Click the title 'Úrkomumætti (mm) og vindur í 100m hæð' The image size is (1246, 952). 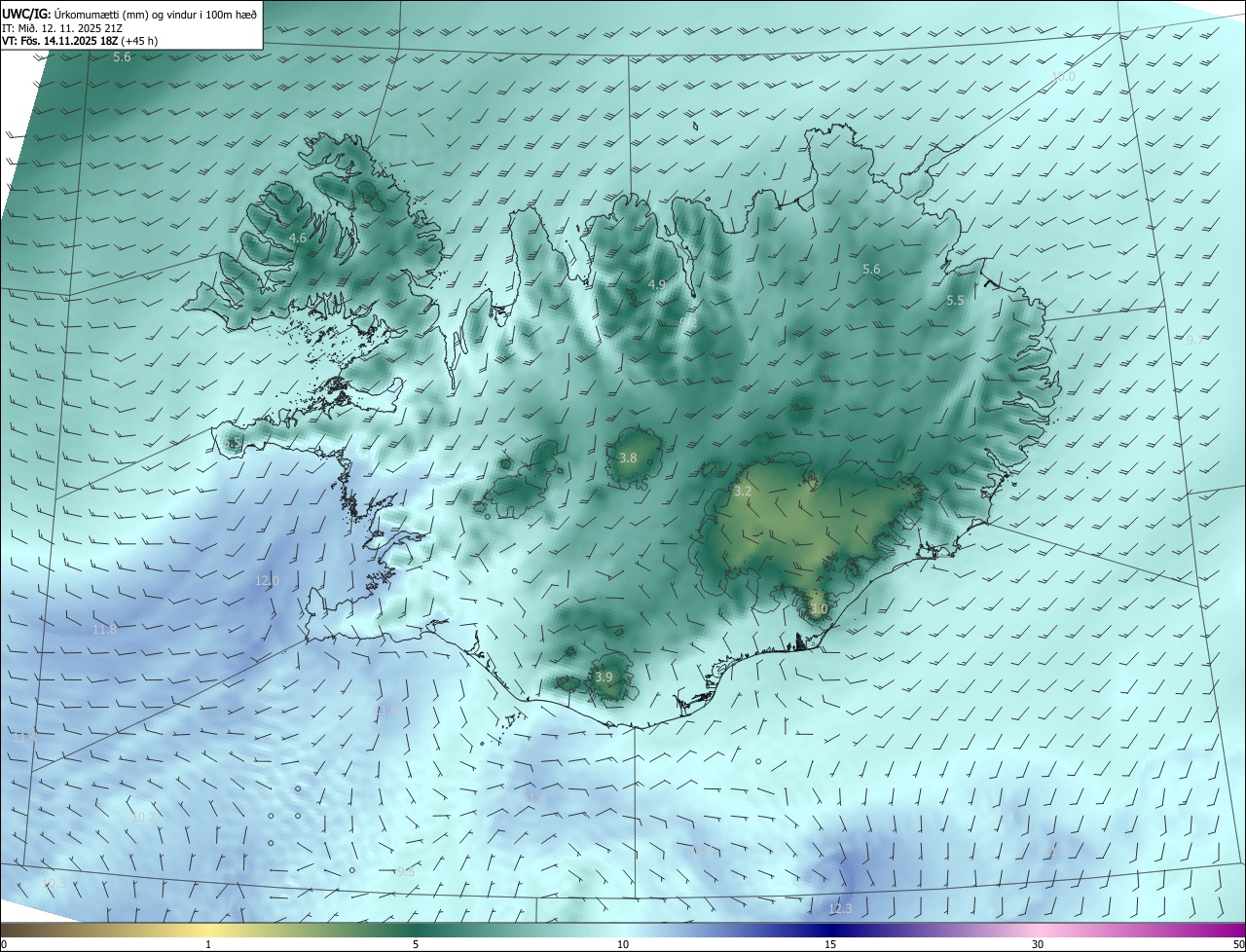[155, 13]
